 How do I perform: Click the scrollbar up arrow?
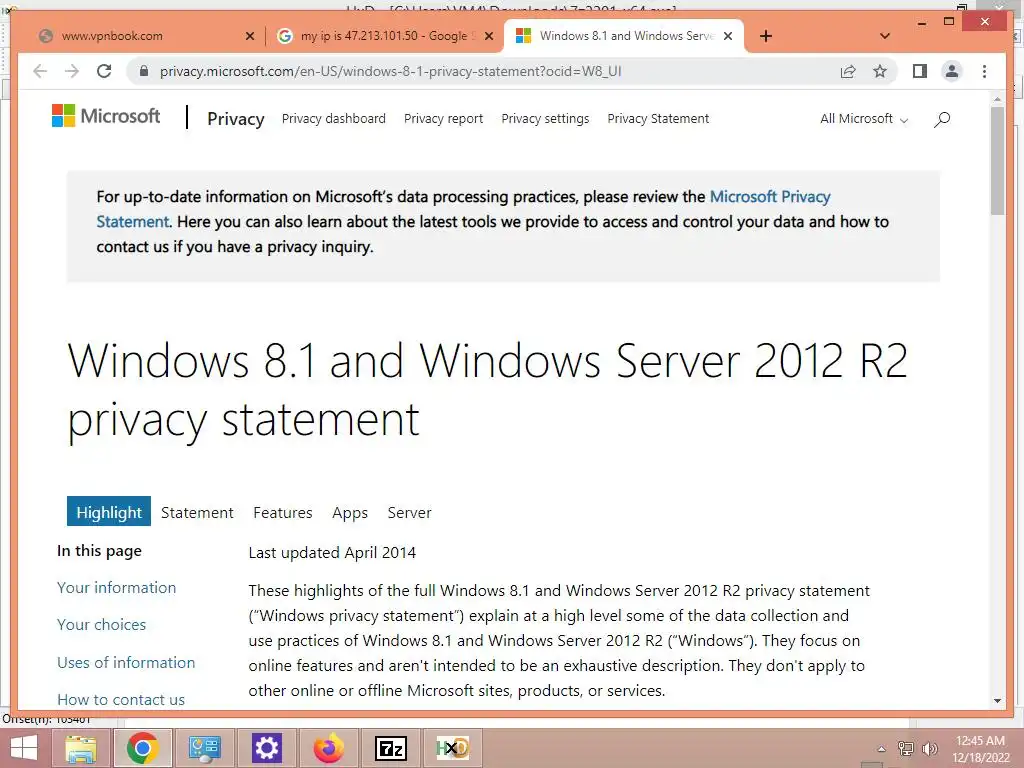[x=997, y=99]
